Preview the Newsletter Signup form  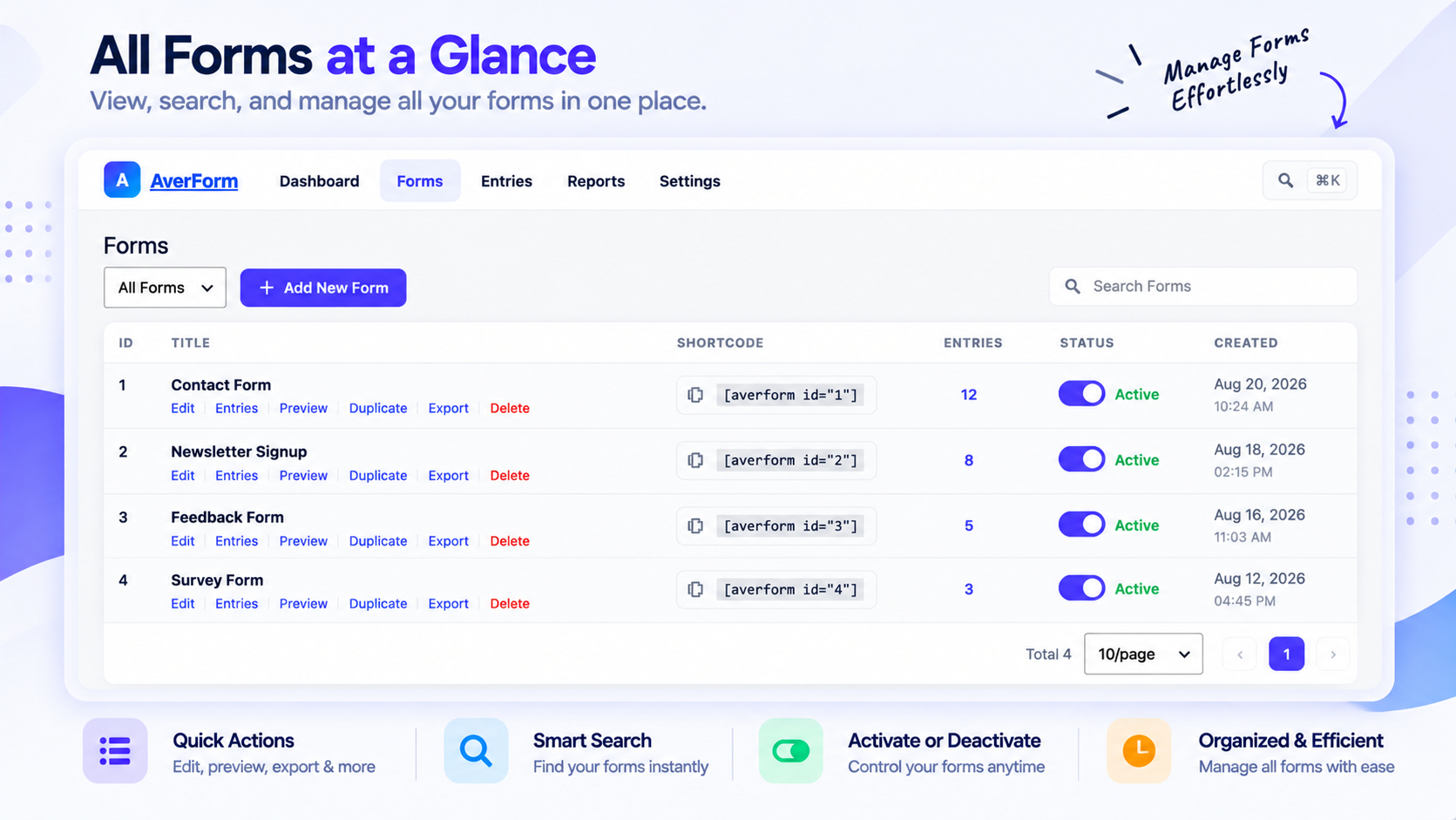click(x=303, y=475)
